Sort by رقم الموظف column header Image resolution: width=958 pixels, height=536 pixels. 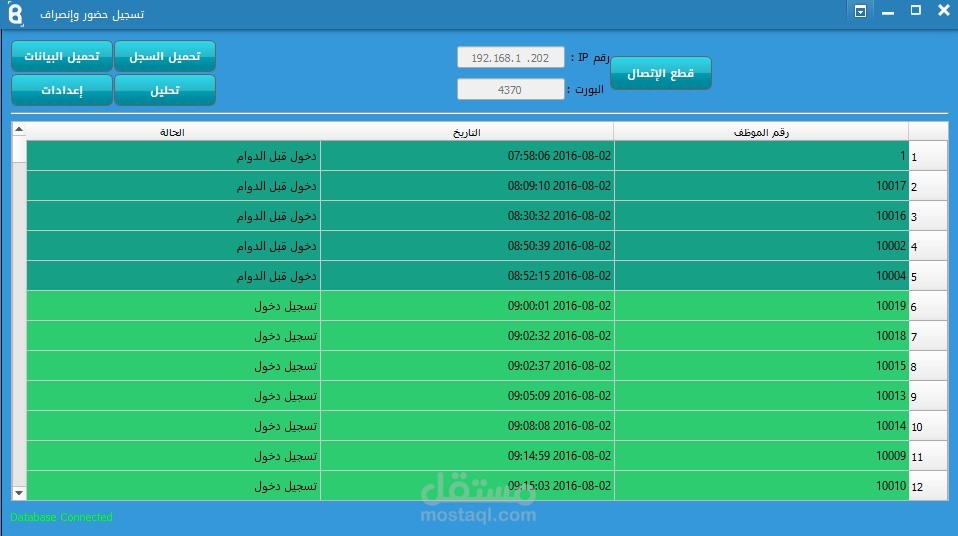click(761, 132)
